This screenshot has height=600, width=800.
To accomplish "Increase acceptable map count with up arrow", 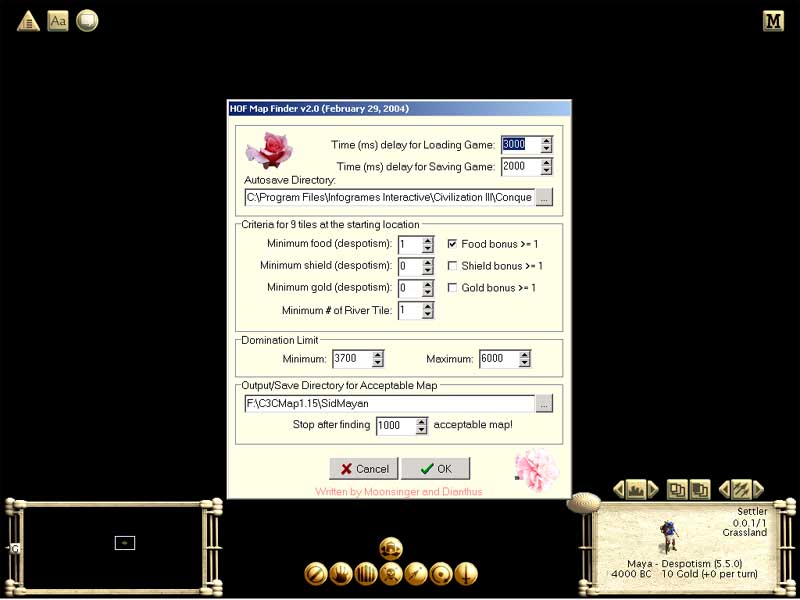I will click(x=421, y=421).
